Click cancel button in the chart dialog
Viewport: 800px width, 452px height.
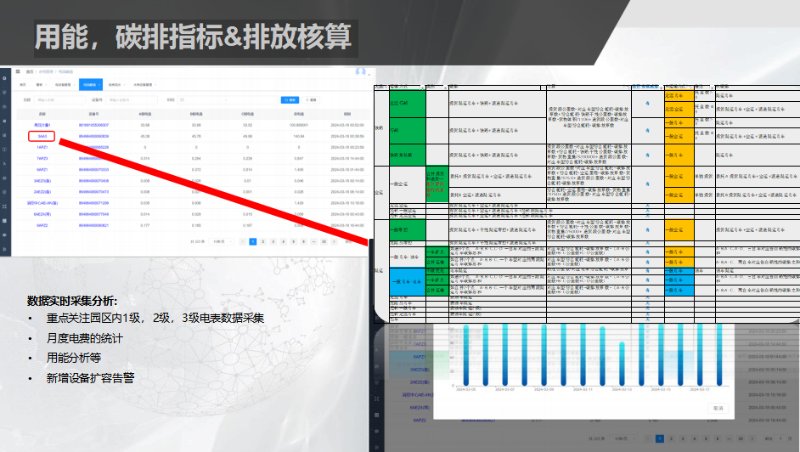point(718,408)
